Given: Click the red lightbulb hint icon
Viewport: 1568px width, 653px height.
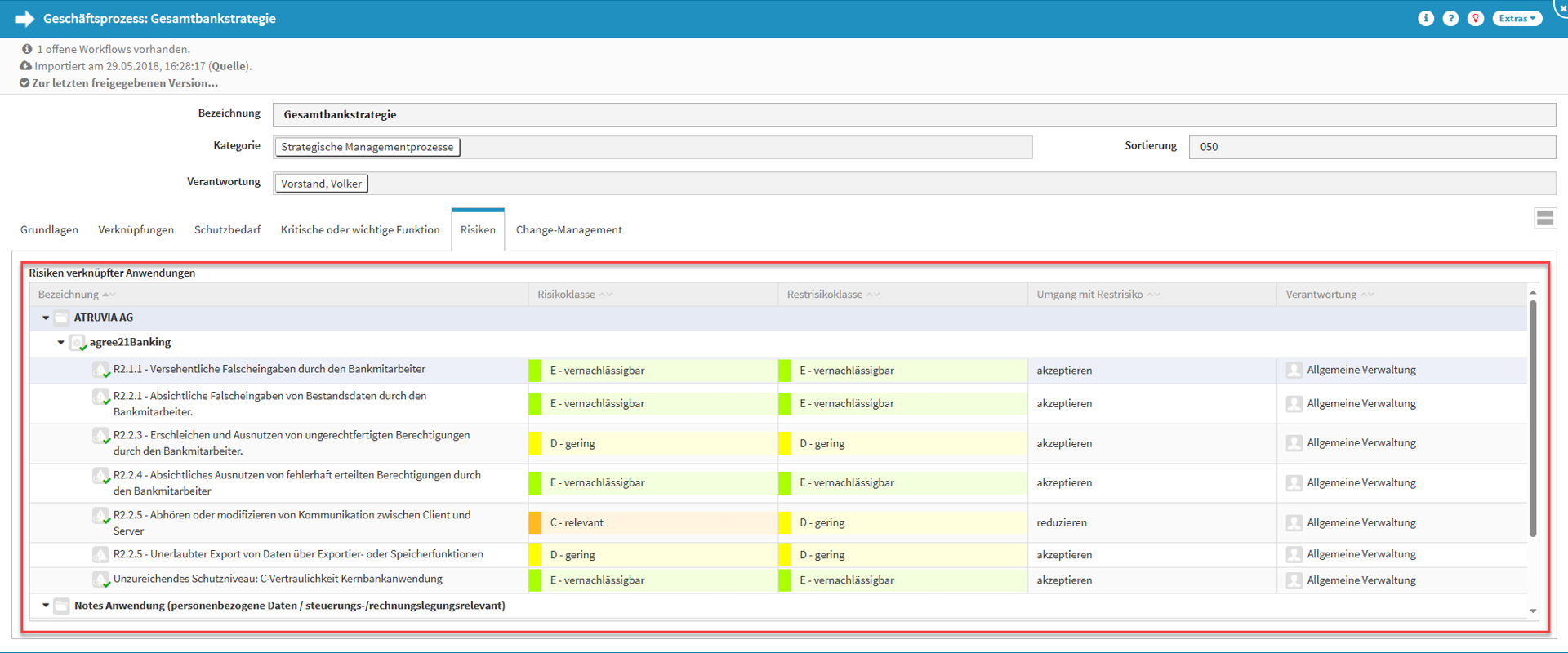Looking at the screenshot, I should 1475,19.
